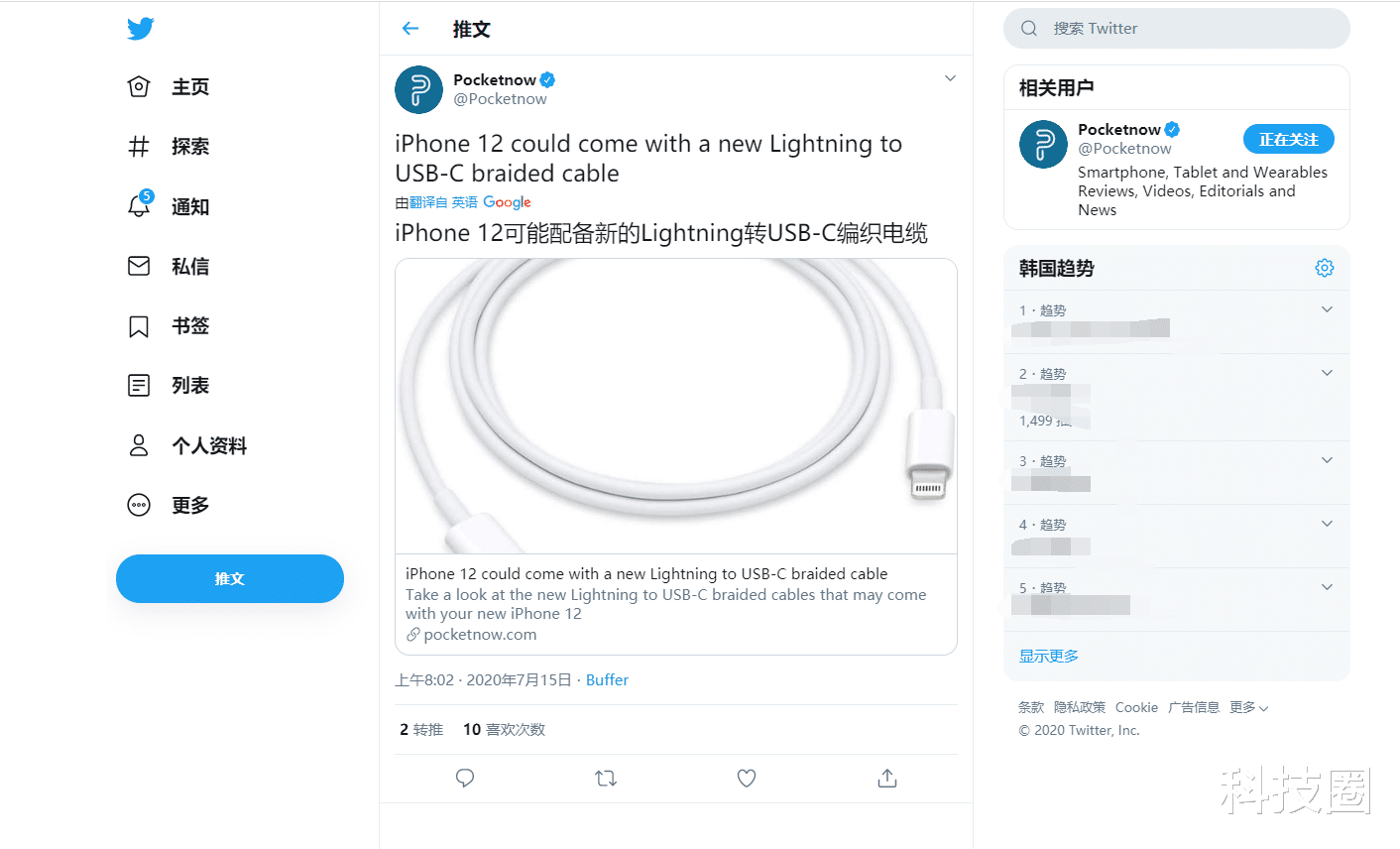The height and width of the screenshot is (849, 1400).
Task: Like the tweet using the heart icon
Action: click(747, 778)
